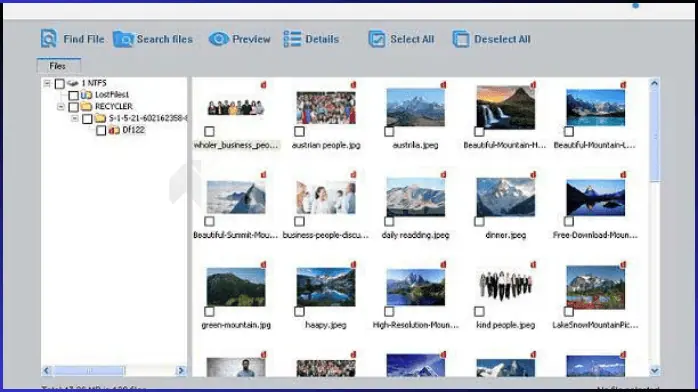
Task: Select the kind people.jpeg thumbnail
Action: [505, 285]
